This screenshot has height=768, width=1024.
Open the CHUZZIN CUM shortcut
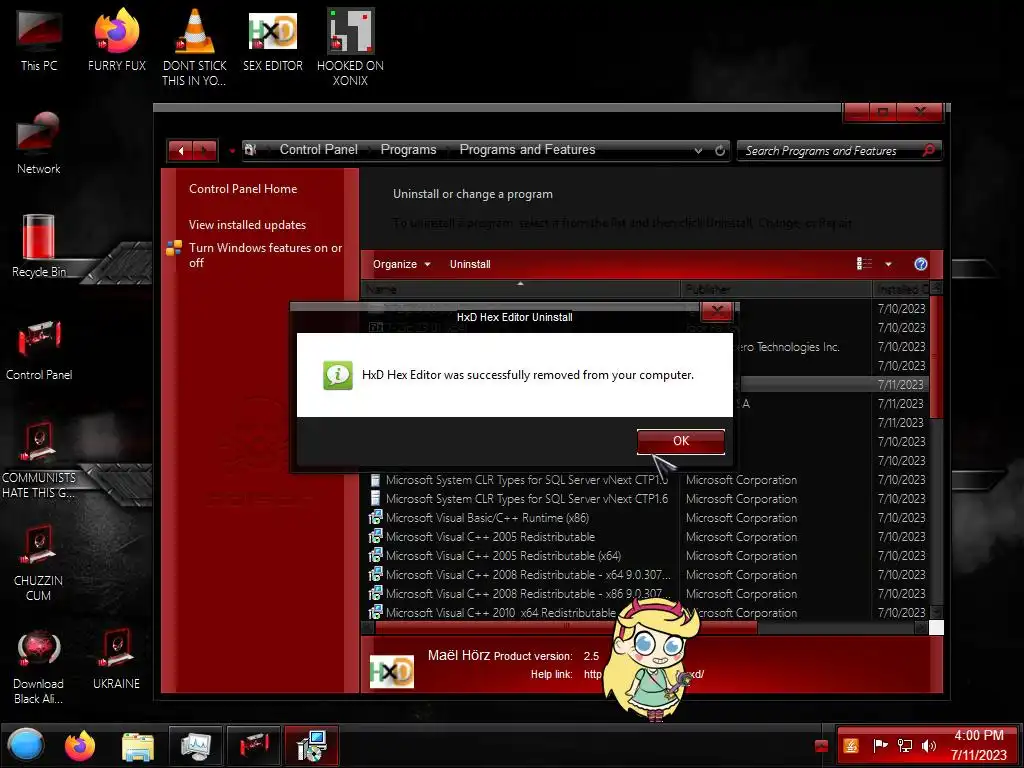39,563
